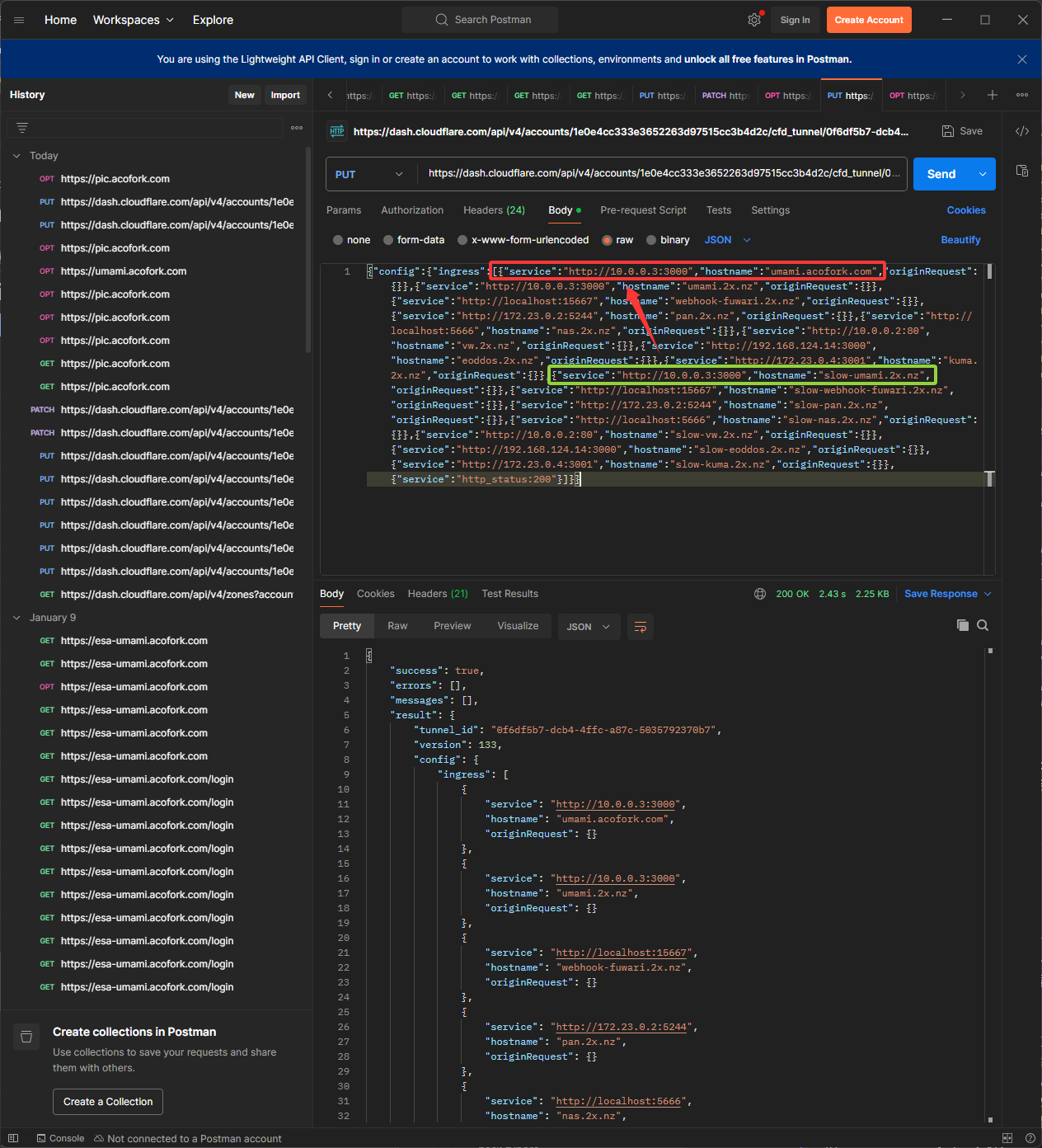This screenshot has width=1042, height=1148.
Task: Click the search magnifier icon
Action: tap(442, 20)
